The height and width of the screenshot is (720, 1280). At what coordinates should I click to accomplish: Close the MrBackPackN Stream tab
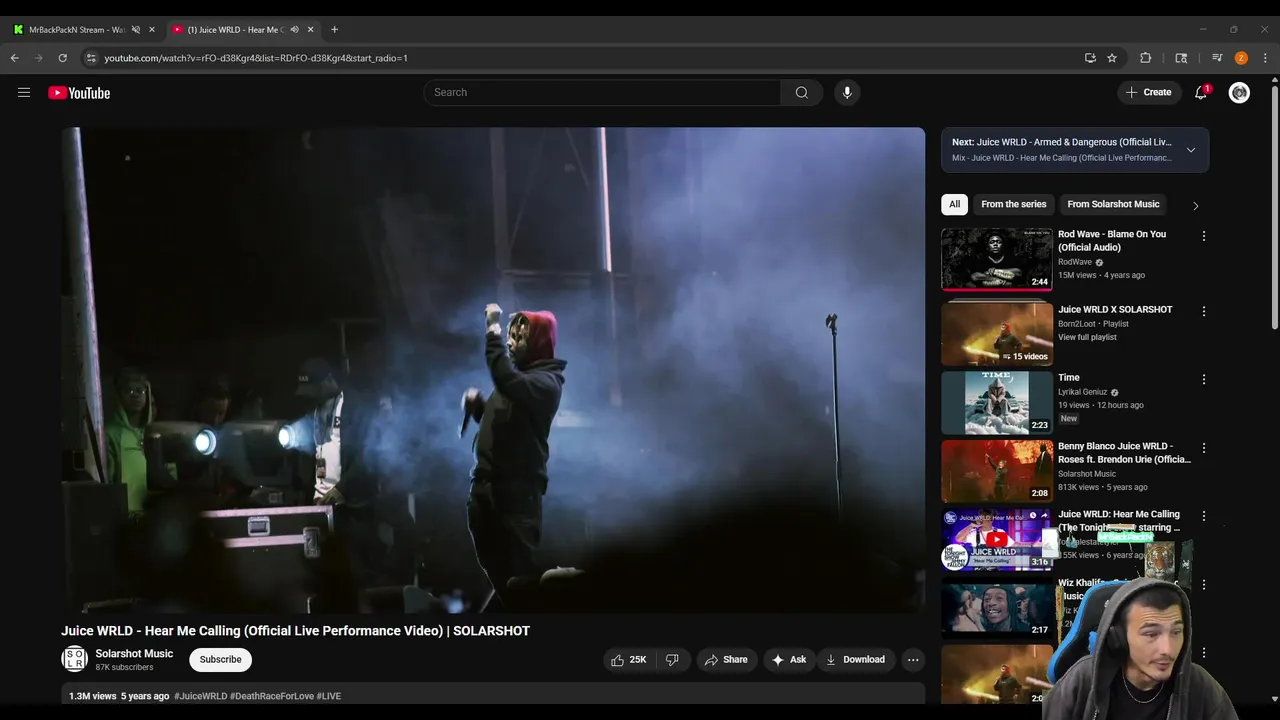pyautogui.click(x=152, y=30)
